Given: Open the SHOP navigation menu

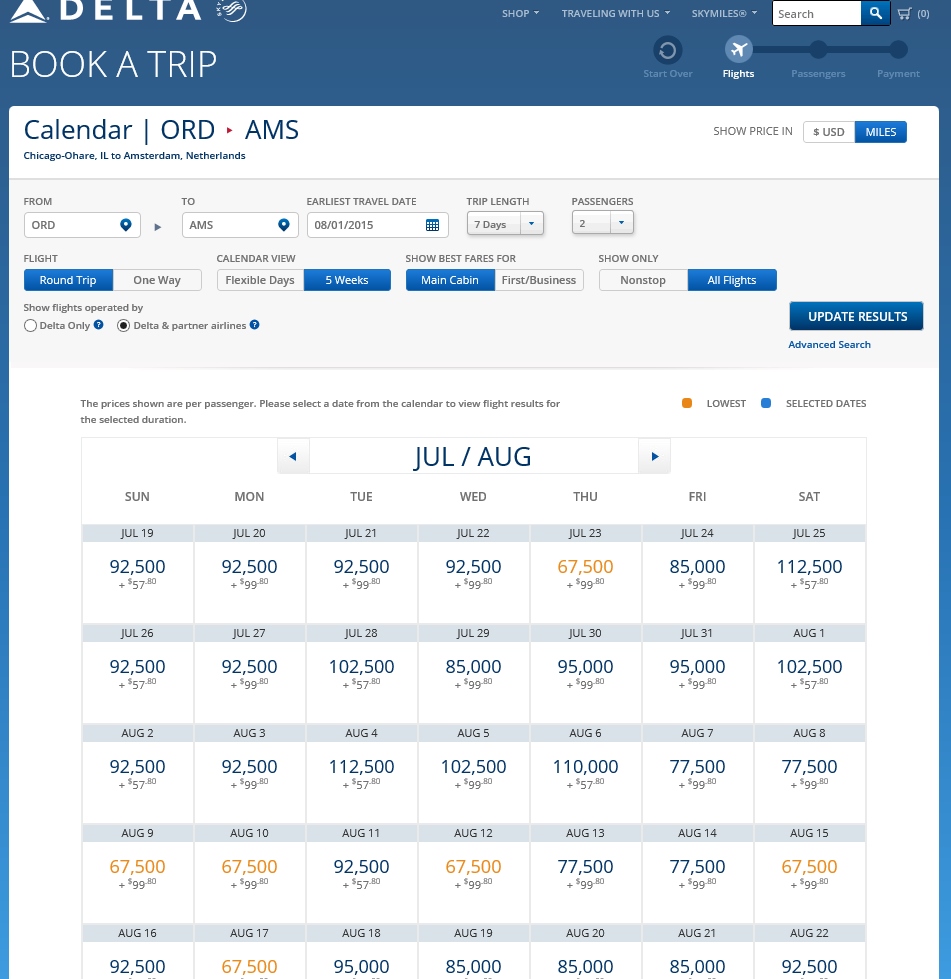Looking at the screenshot, I should 520,14.
